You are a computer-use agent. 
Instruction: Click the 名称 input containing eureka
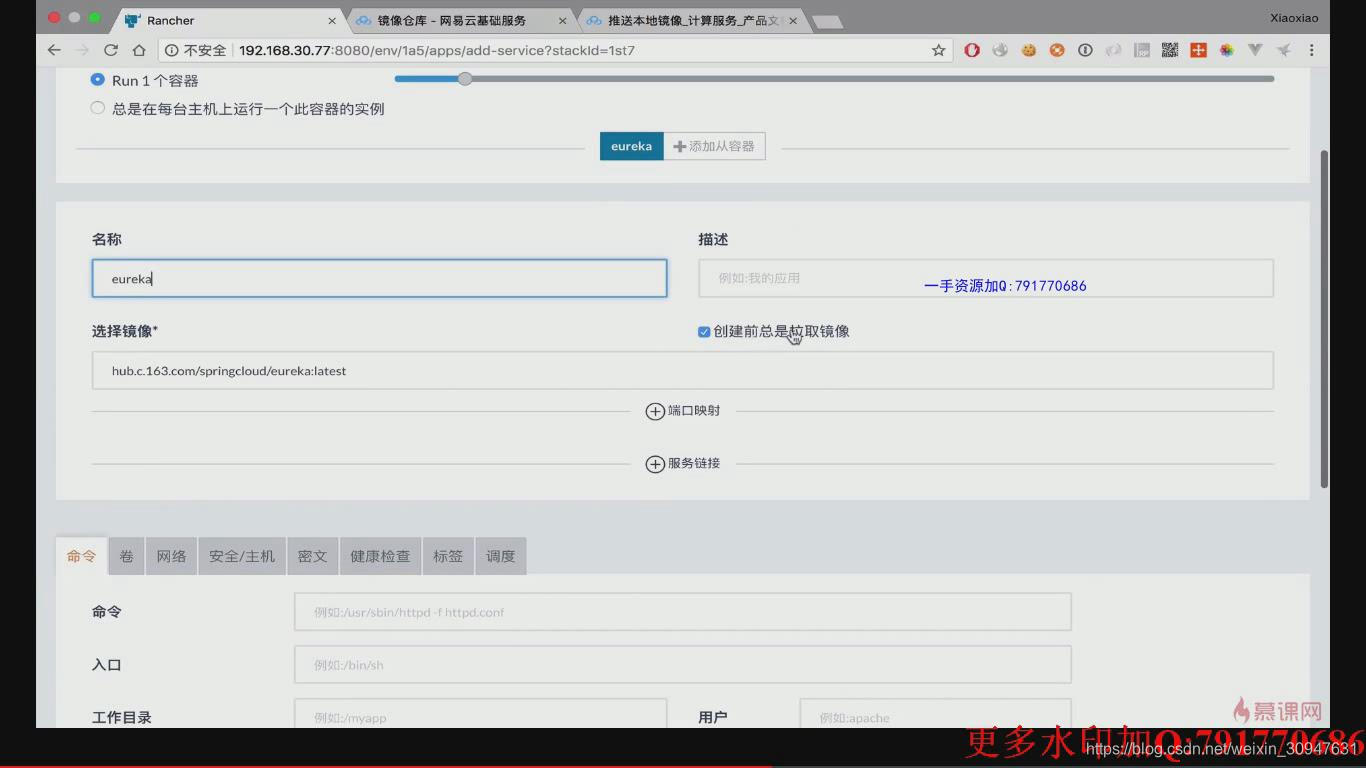[379, 279]
